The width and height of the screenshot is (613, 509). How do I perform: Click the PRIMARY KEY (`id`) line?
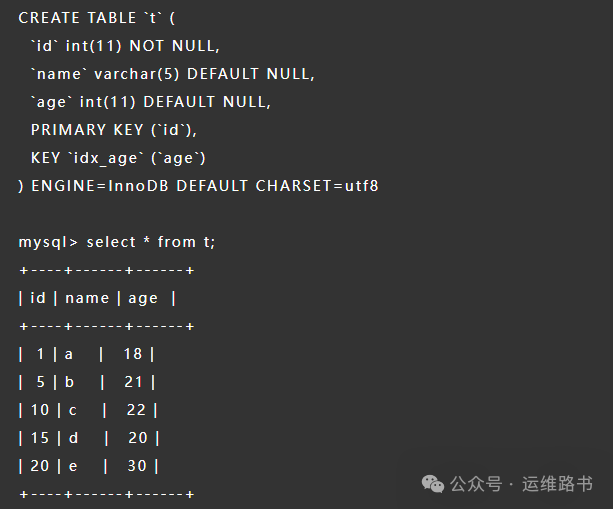coord(114,130)
